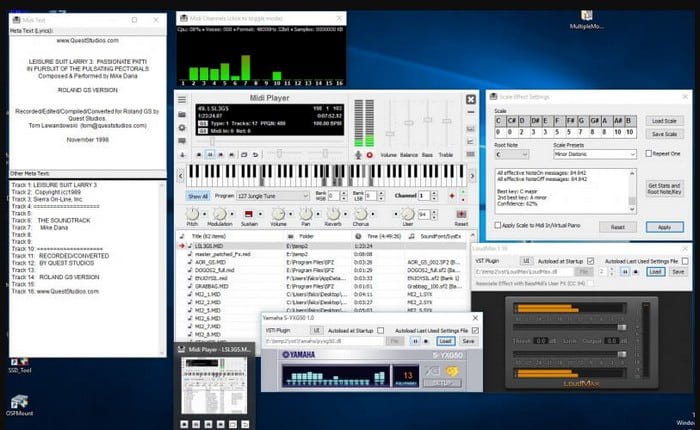Click the Chorus knob

pos(361,214)
